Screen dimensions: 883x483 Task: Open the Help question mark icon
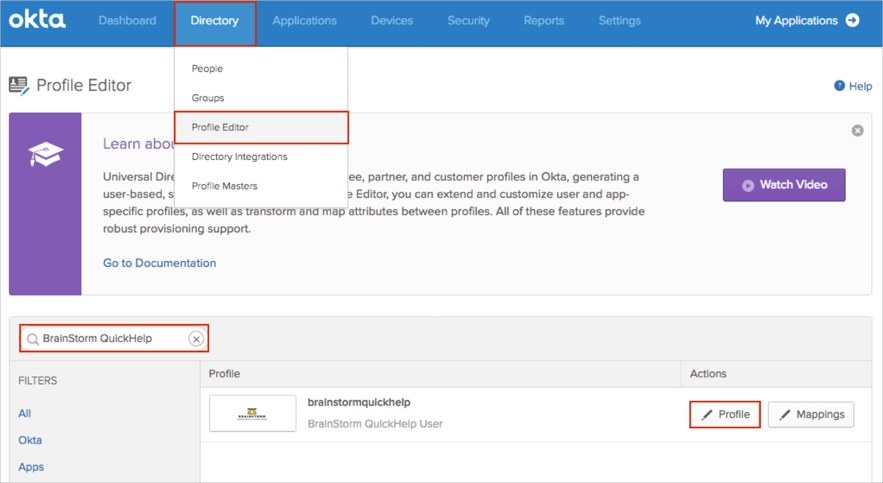click(x=839, y=86)
